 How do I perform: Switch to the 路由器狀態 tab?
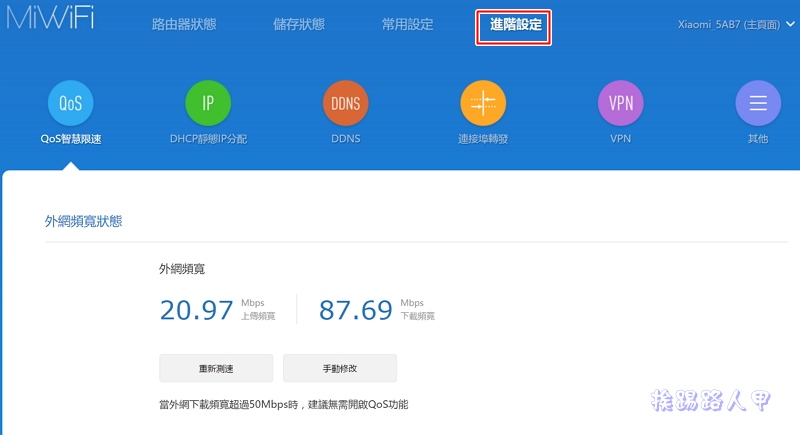pos(184,24)
